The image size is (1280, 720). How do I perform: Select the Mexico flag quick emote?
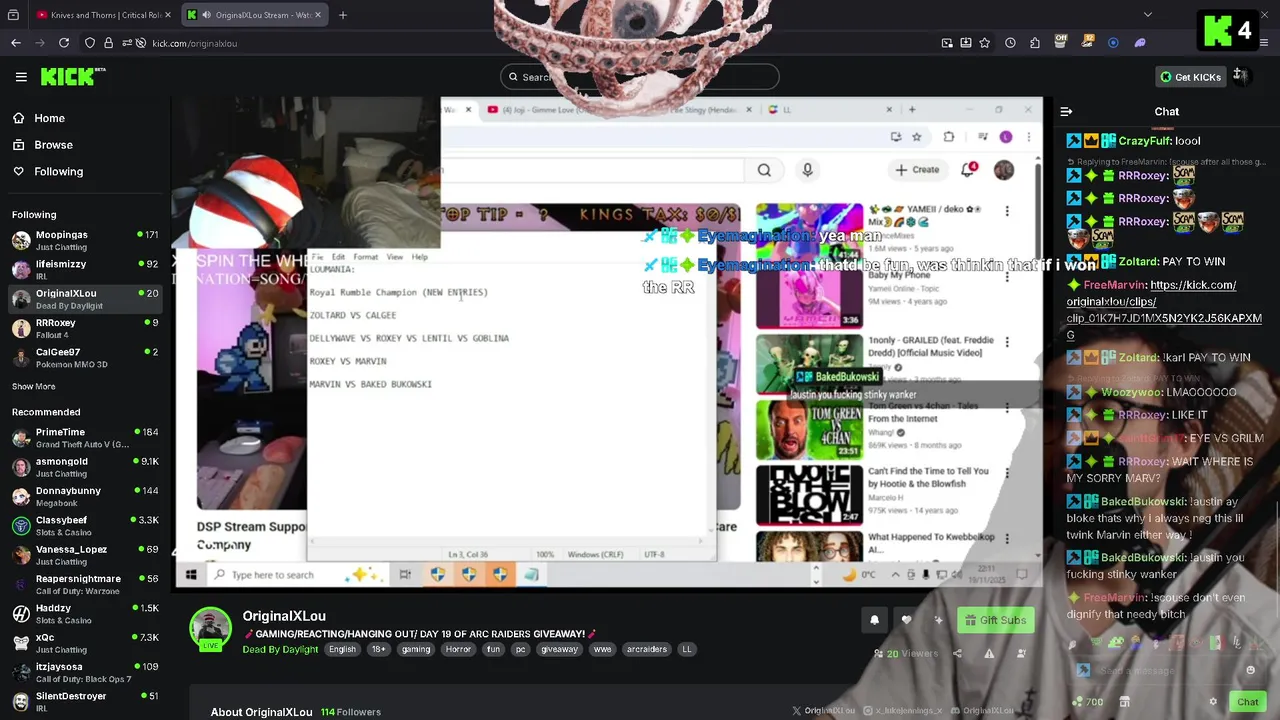[x=1217, y=643]
